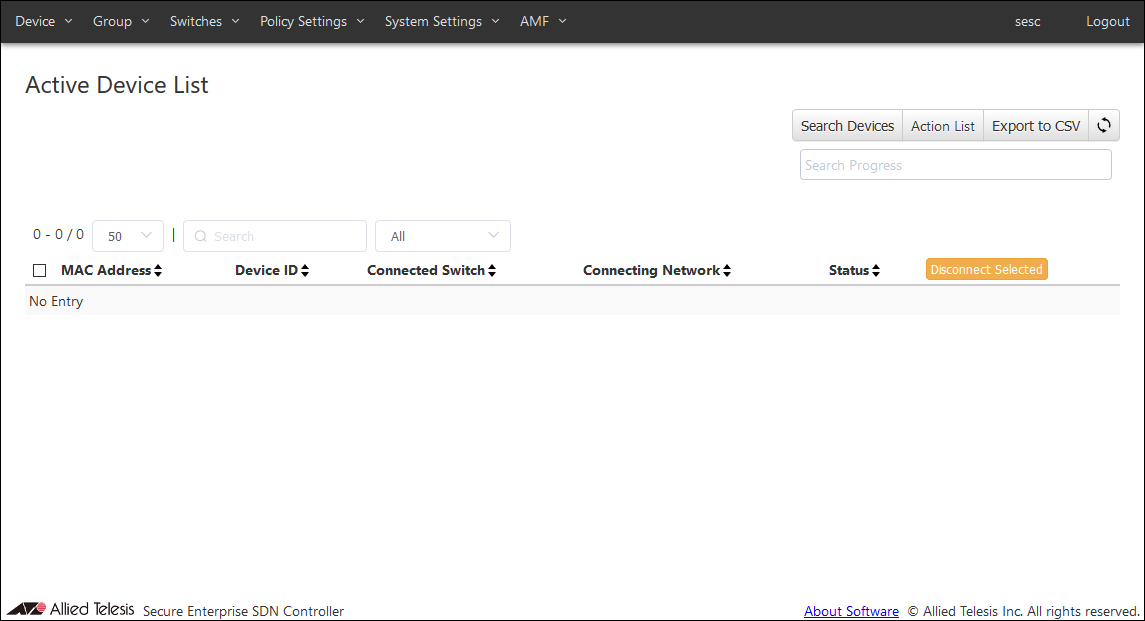Sort by MAC Address column arrows
Image resolution: width=1145 pixels, height=621 pixels.
pyautogui.click(x=158, y=271)
